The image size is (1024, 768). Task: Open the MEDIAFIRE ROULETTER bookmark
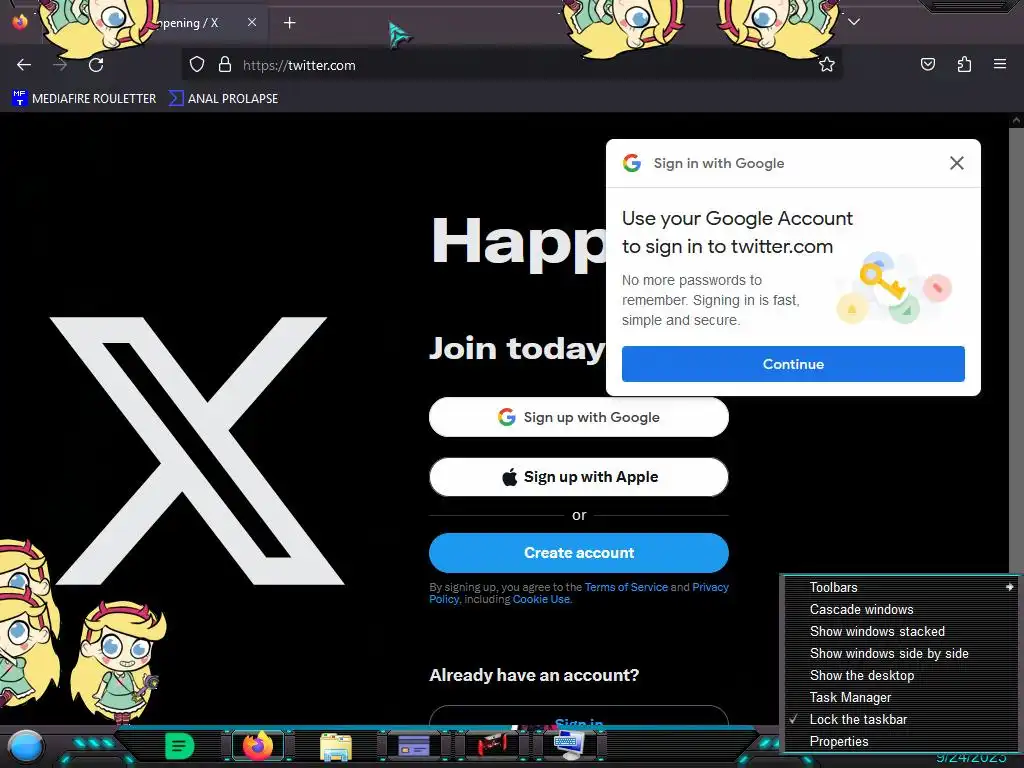click(x=84, y=99)
